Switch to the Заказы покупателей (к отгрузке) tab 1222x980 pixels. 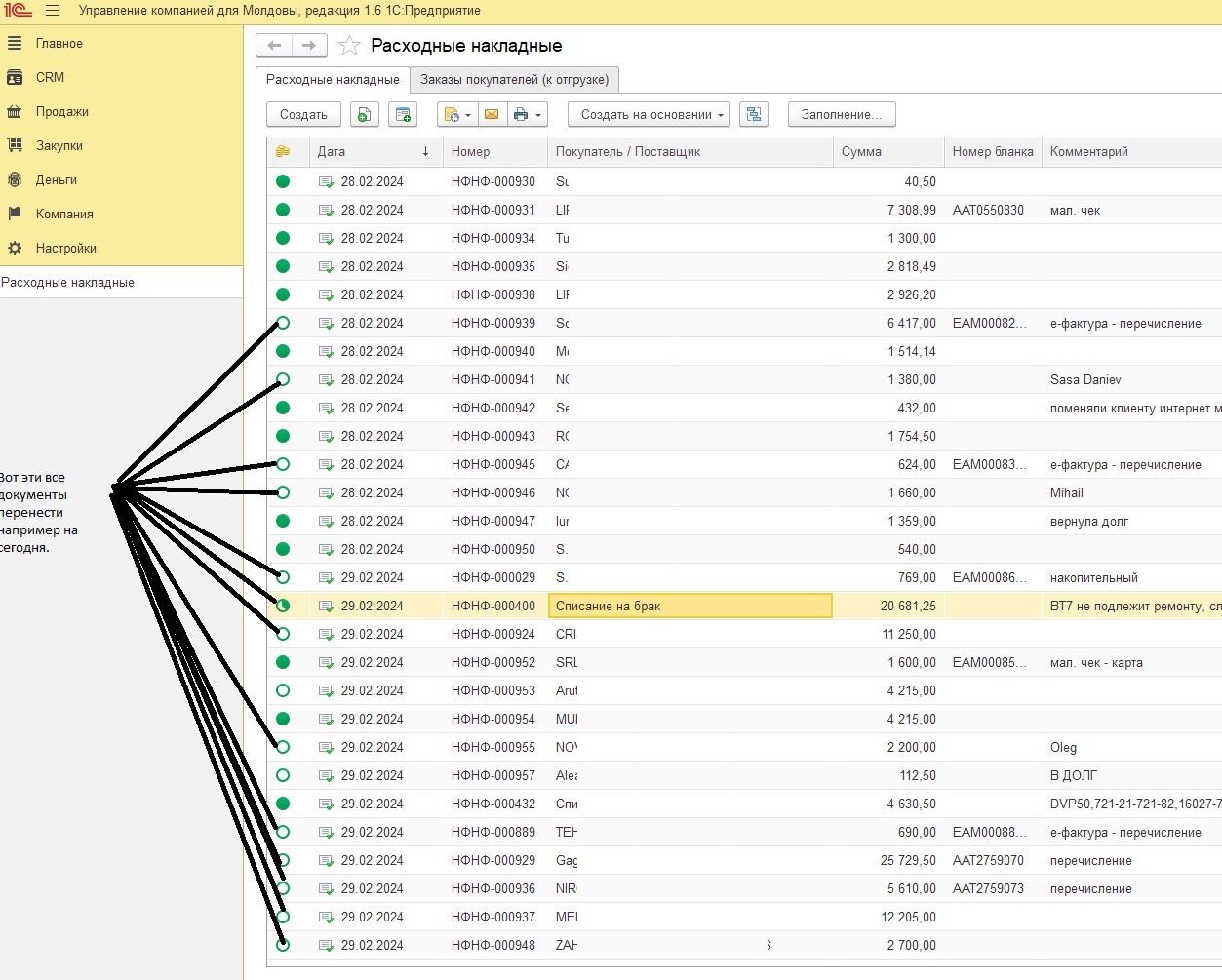(514, 80)
